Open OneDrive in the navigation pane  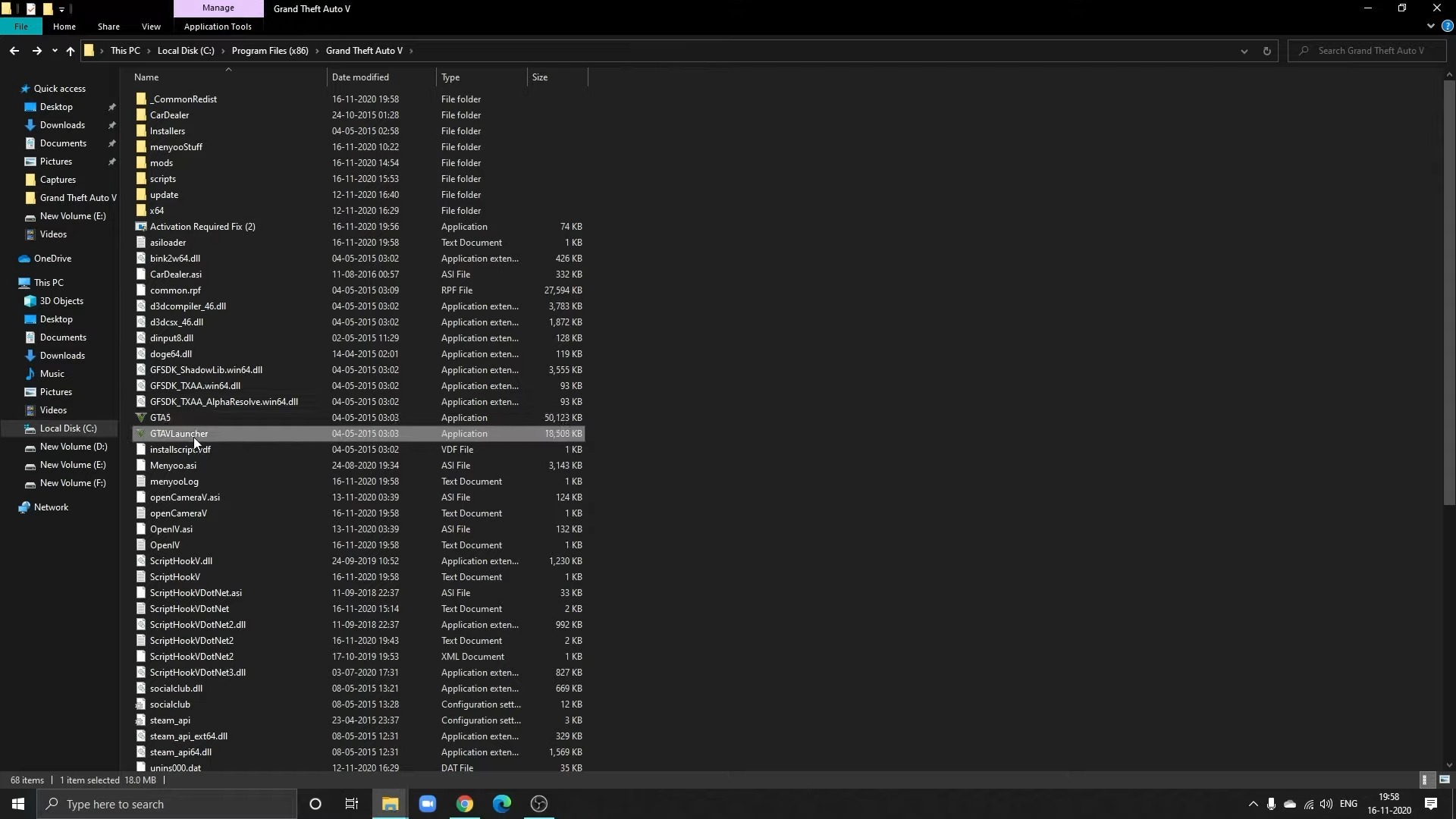[x=52, y=259]
